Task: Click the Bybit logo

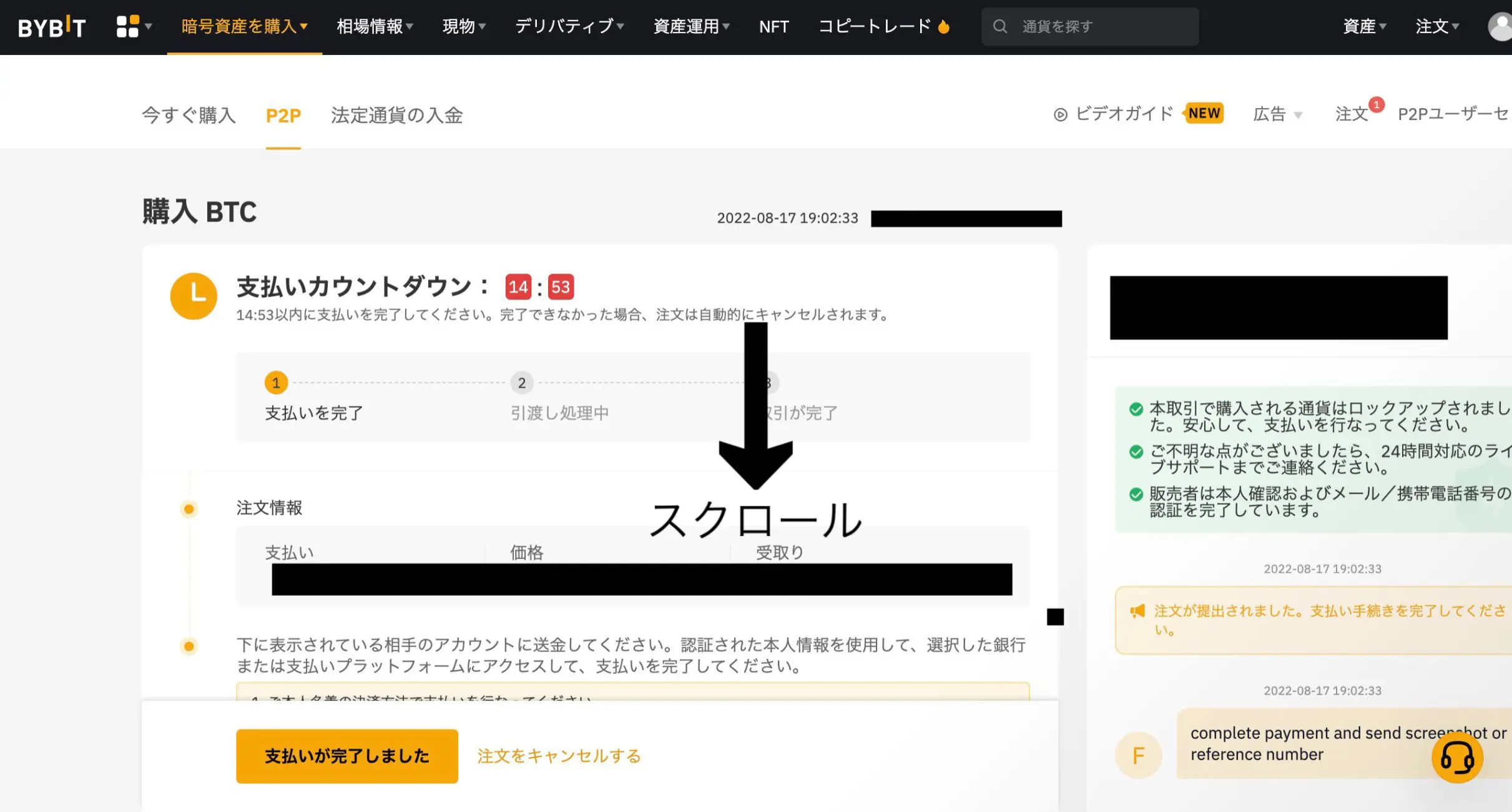Action: (51, 27)
